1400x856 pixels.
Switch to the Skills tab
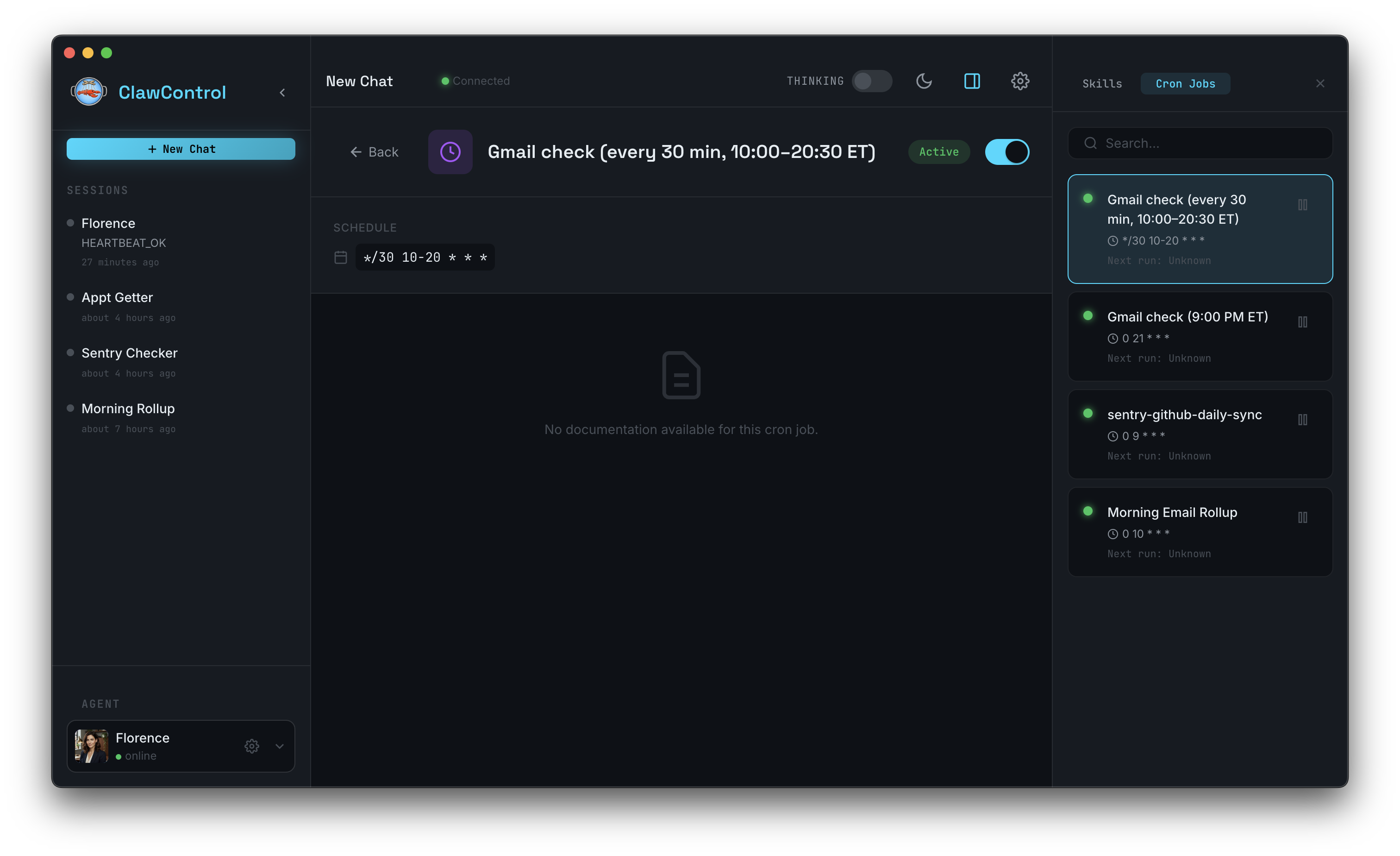click(x=1102, y=83)
